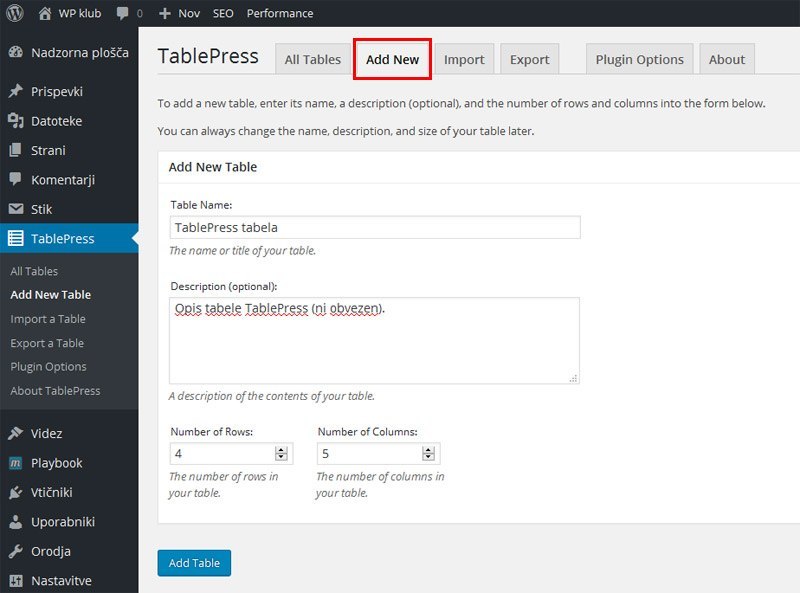Click the Prispevki pushpin icon
The width and height of the screenshot is (800, 593).
click(15, 91)
